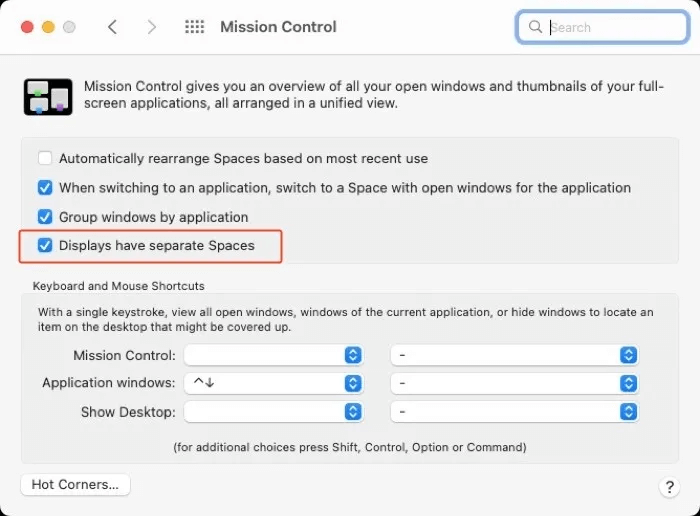Click the Keyboard and Mouse Shortcuts heading
Screen dimensions: 700x516
(x=118, y=286)
